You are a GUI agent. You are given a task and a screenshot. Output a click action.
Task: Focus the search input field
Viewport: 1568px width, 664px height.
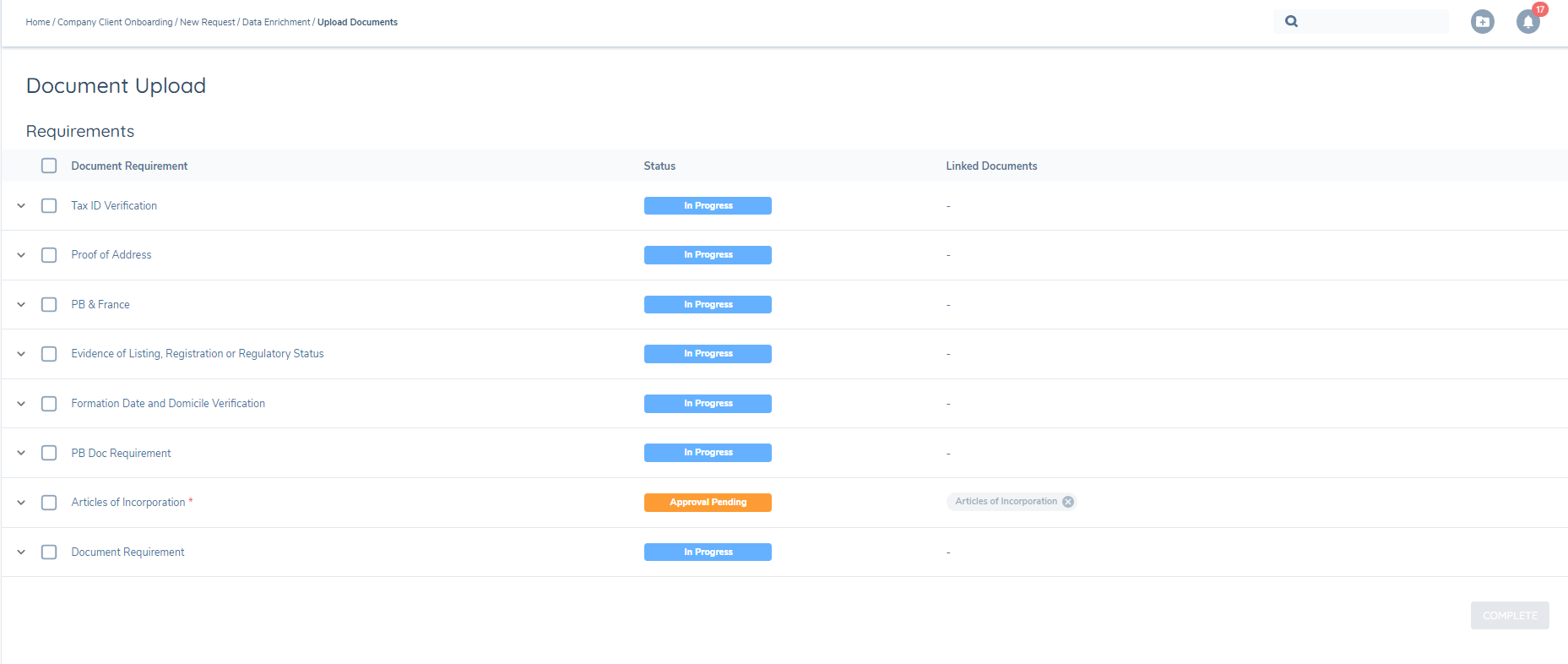tap(1372, 22)
